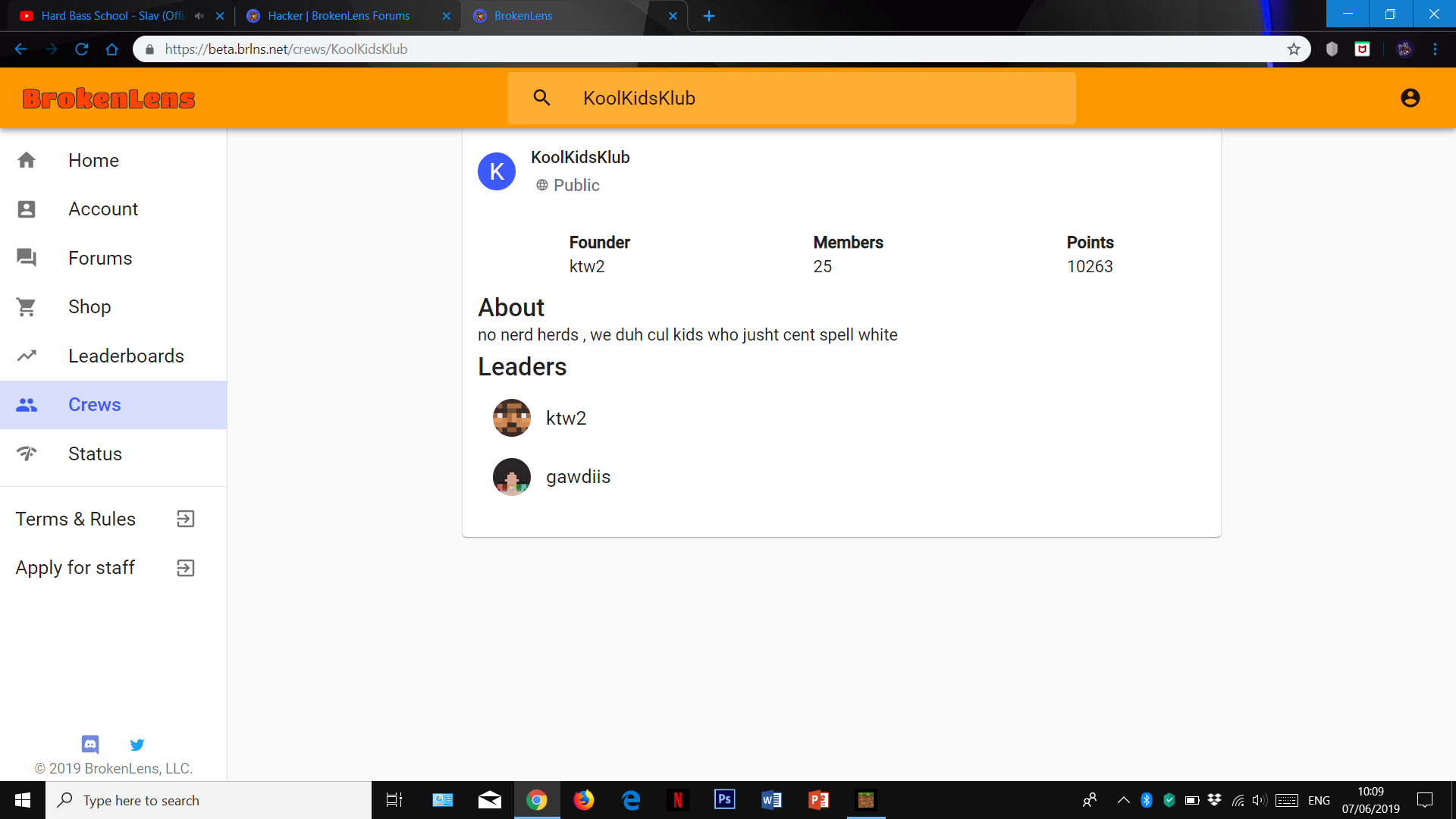Mute the Hard Bass School tab audio
This screenshot has width=1456, height=819.
pos(199,16)
